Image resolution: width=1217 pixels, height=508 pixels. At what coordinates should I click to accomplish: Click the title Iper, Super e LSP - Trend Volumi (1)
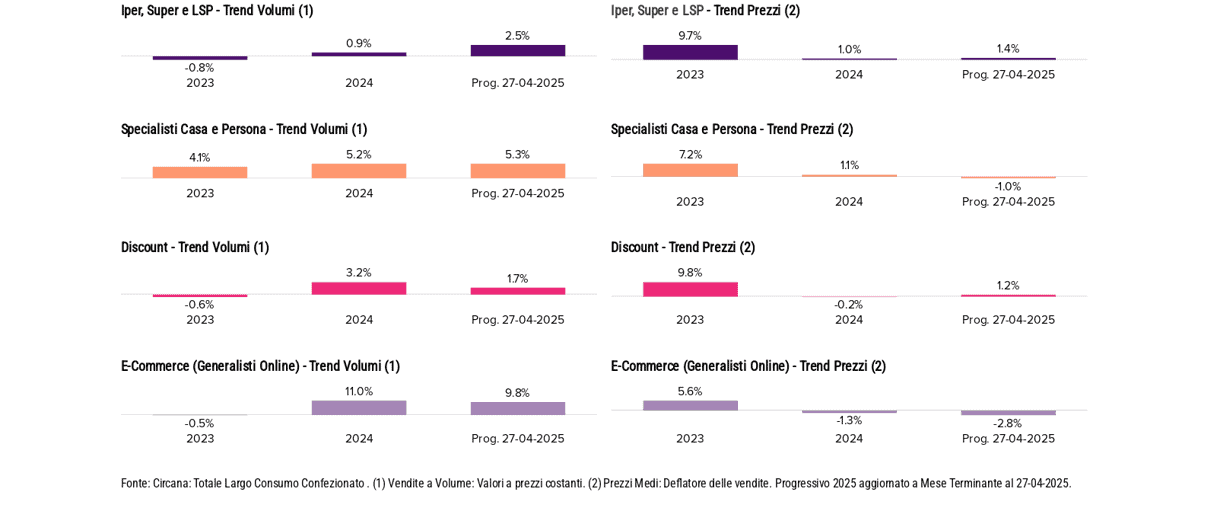[x=217, y=10]
